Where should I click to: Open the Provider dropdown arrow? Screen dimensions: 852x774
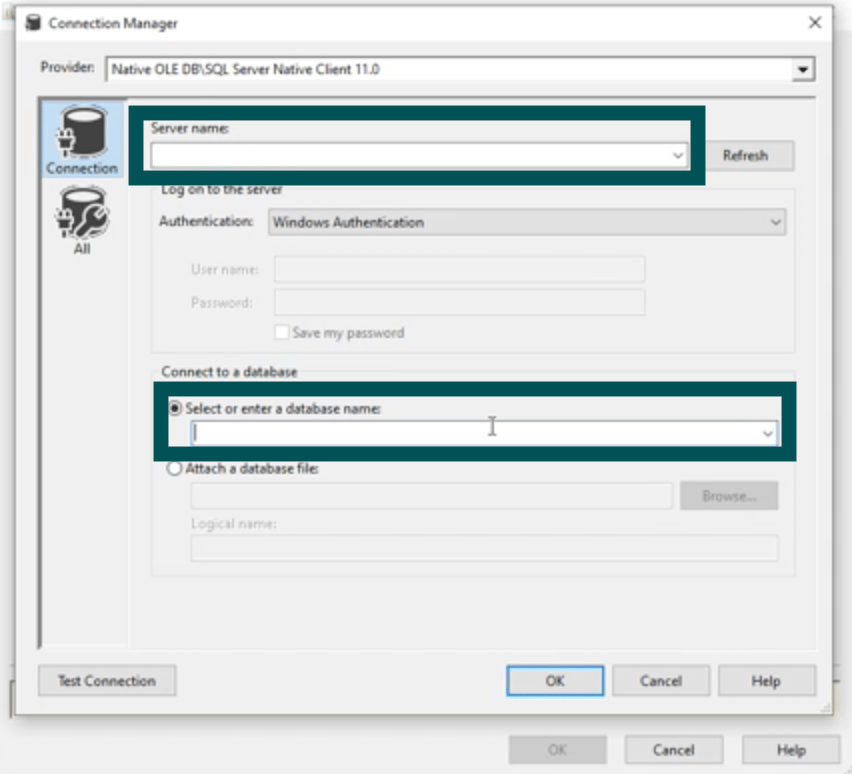803,70
